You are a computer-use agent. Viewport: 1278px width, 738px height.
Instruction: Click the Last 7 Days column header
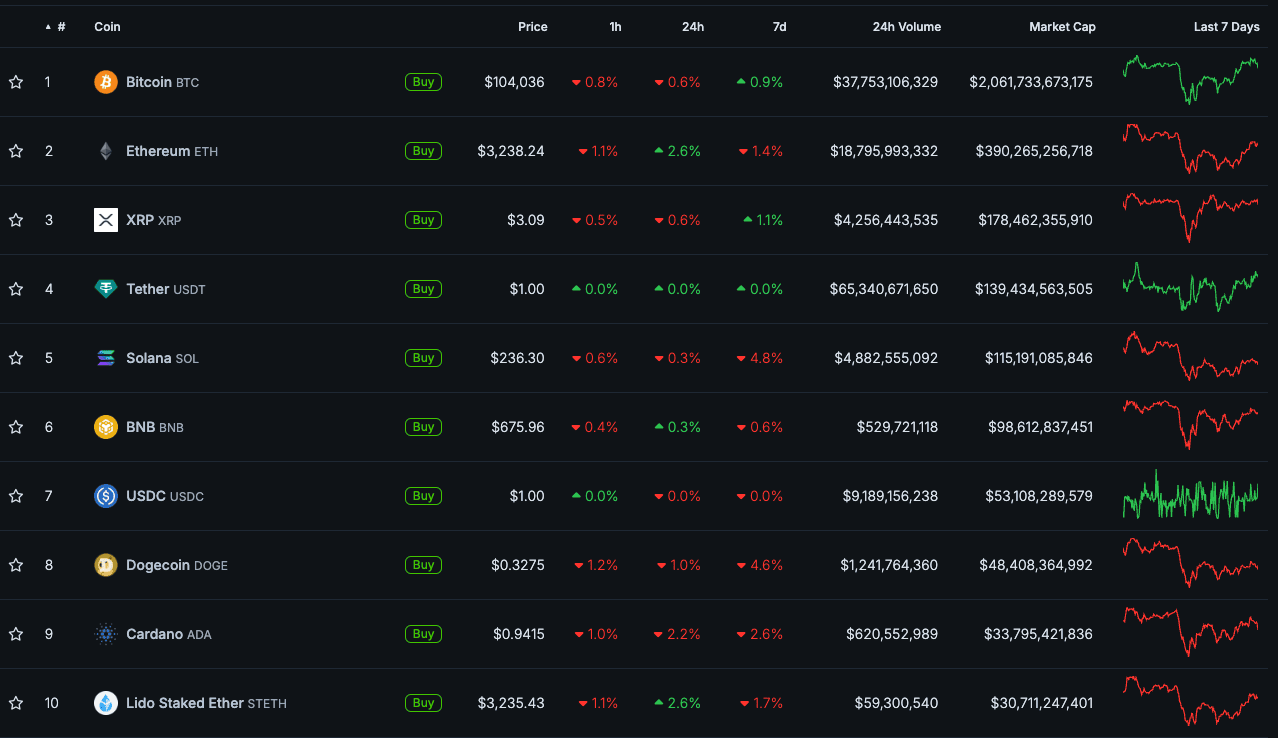(x=1226, y=27)
